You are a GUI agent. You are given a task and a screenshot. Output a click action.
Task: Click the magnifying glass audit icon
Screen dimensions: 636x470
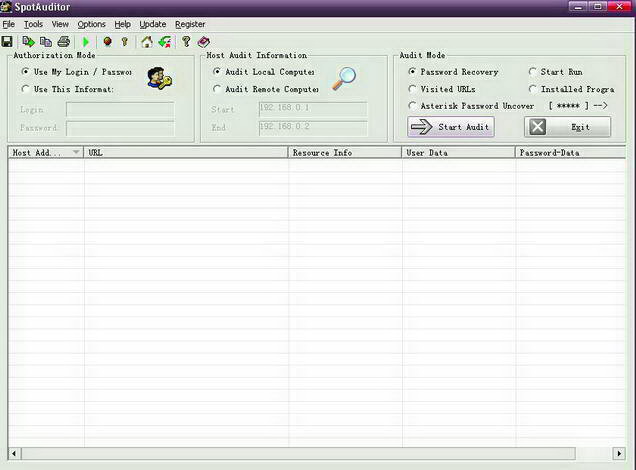pyautogui.click(x=344, y=78)
